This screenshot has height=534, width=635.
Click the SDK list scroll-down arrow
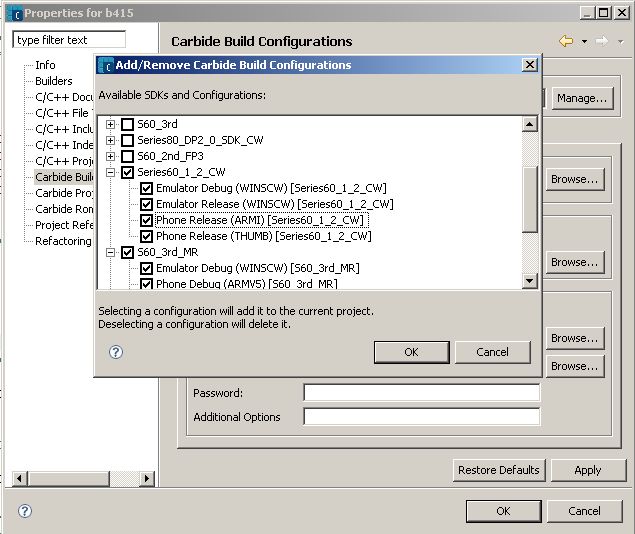[x=530, y=281]
